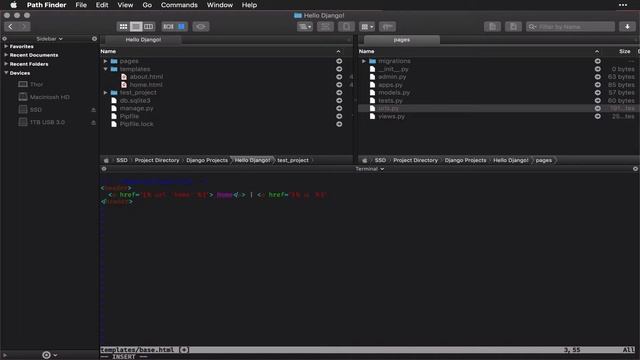The image size is (640, 360).
Task: Click the round icon on models.py row
Action: click(598, 93)
